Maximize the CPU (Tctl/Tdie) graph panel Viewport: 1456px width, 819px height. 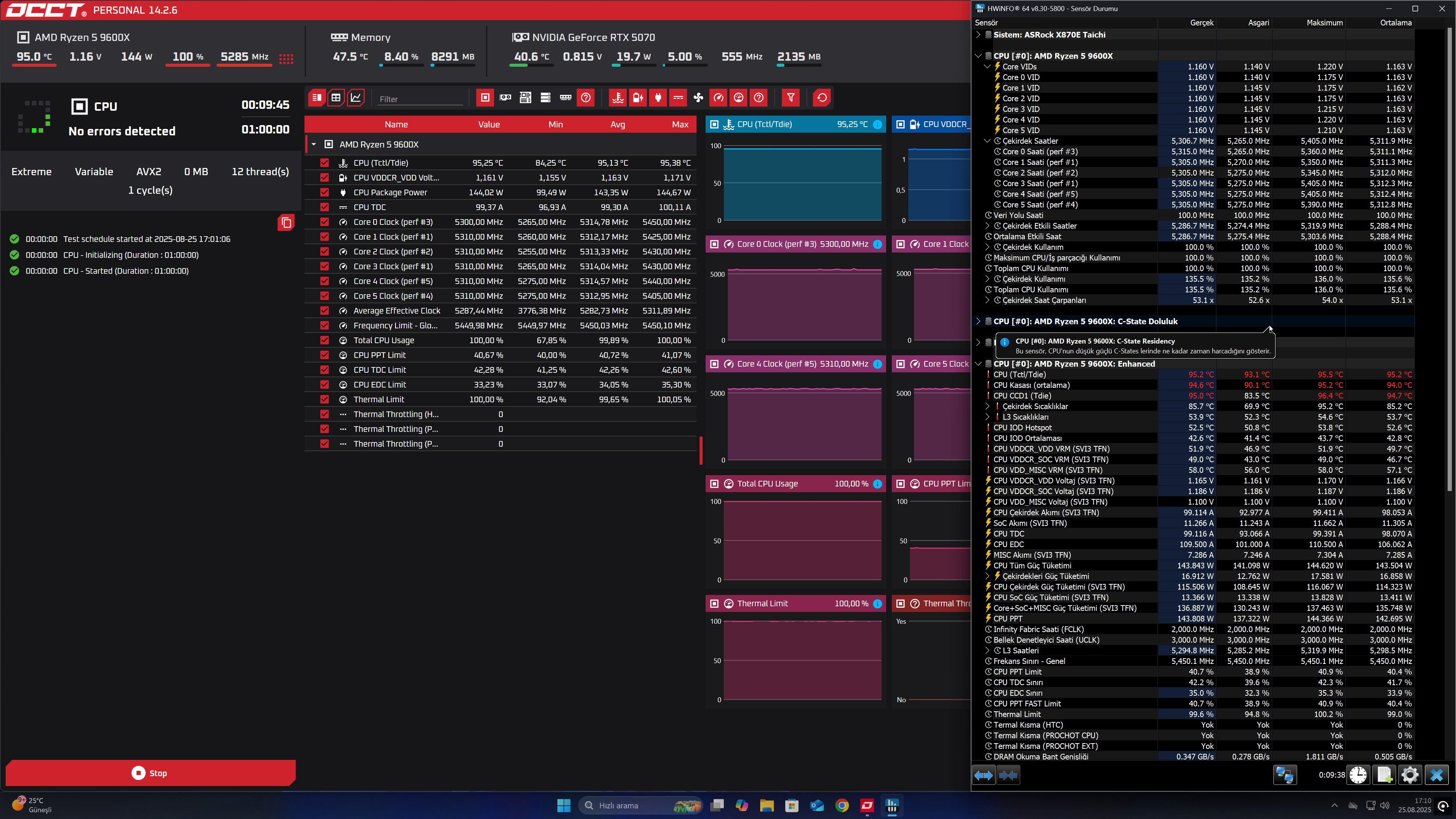tap(714, 124)
